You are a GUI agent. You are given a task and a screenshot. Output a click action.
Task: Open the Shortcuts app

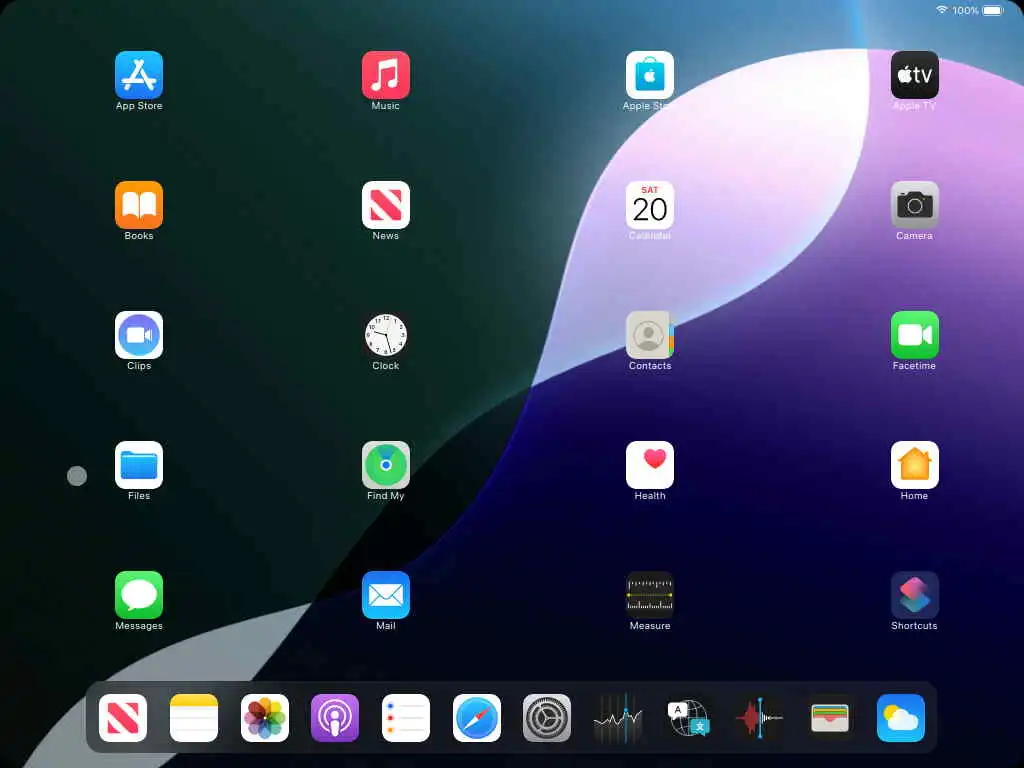tap(914, 594)
